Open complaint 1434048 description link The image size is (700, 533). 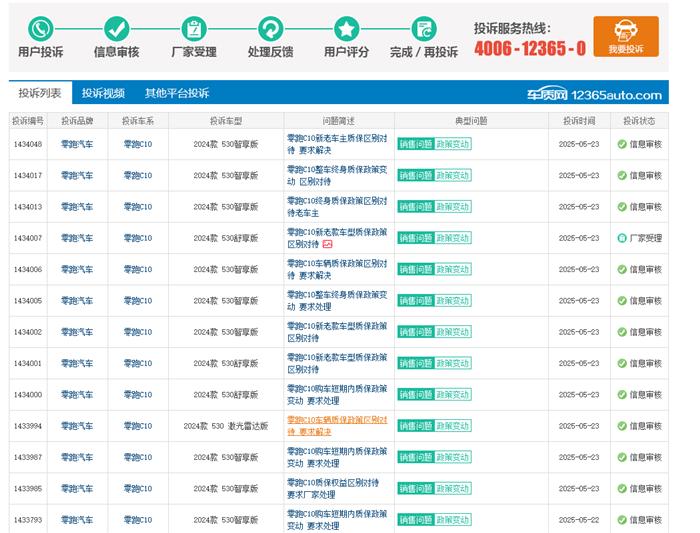337,144
